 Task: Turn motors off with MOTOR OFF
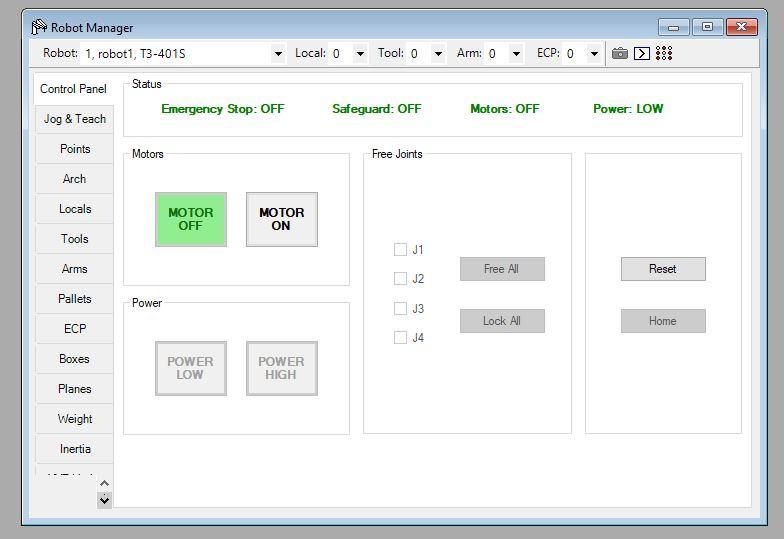(190, 219)
